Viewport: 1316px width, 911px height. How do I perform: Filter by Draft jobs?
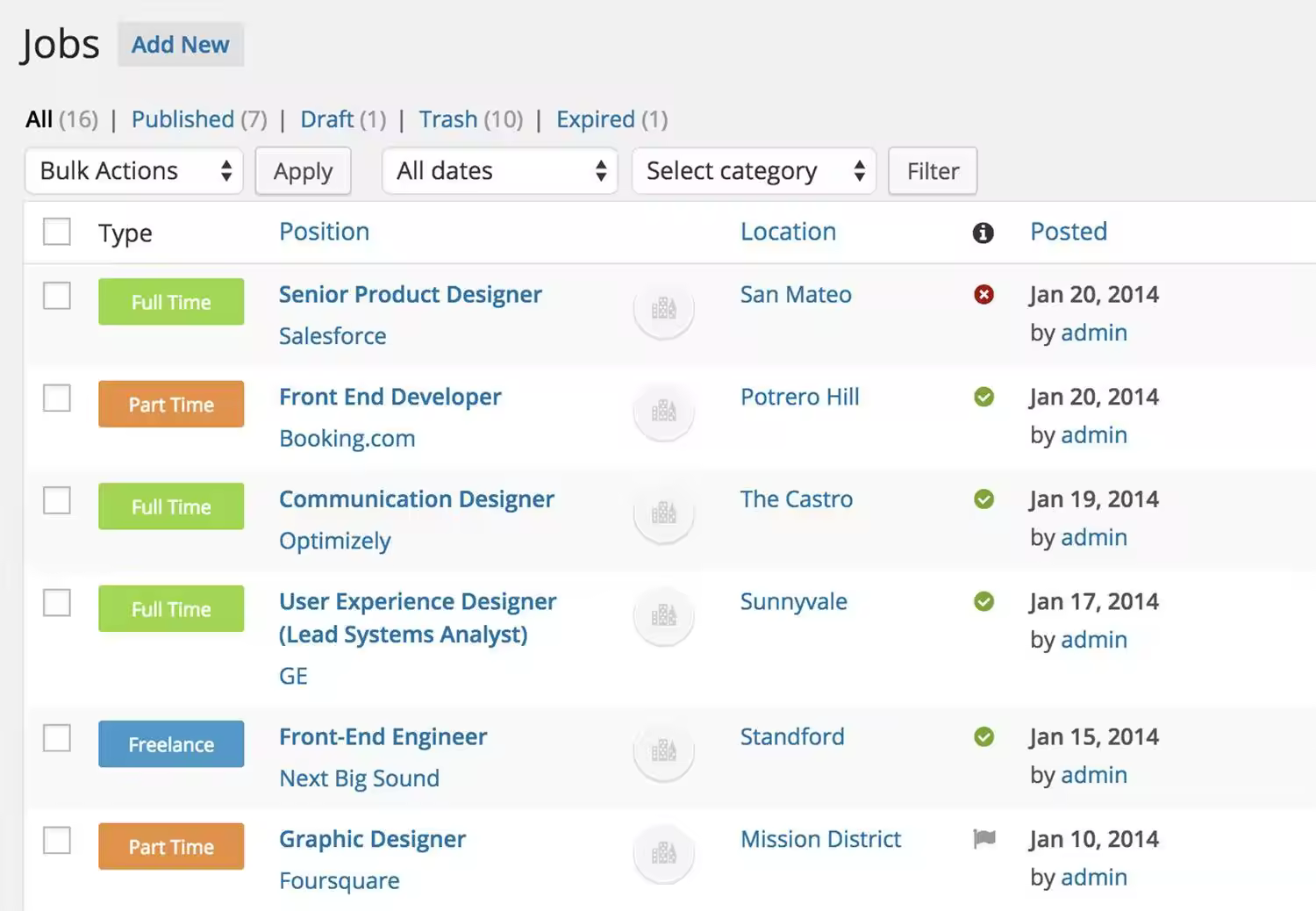coord(327,119)
